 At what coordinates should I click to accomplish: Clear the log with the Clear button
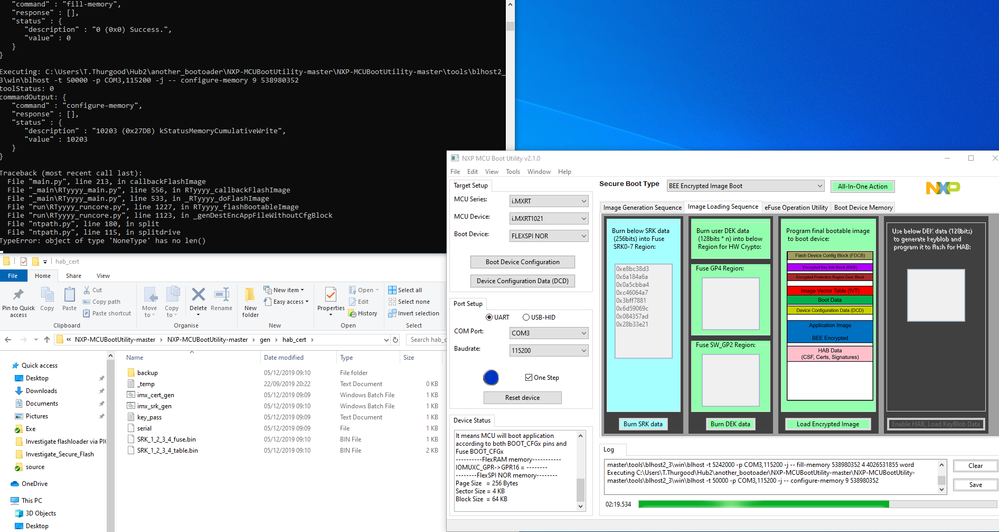coord(975,466)
